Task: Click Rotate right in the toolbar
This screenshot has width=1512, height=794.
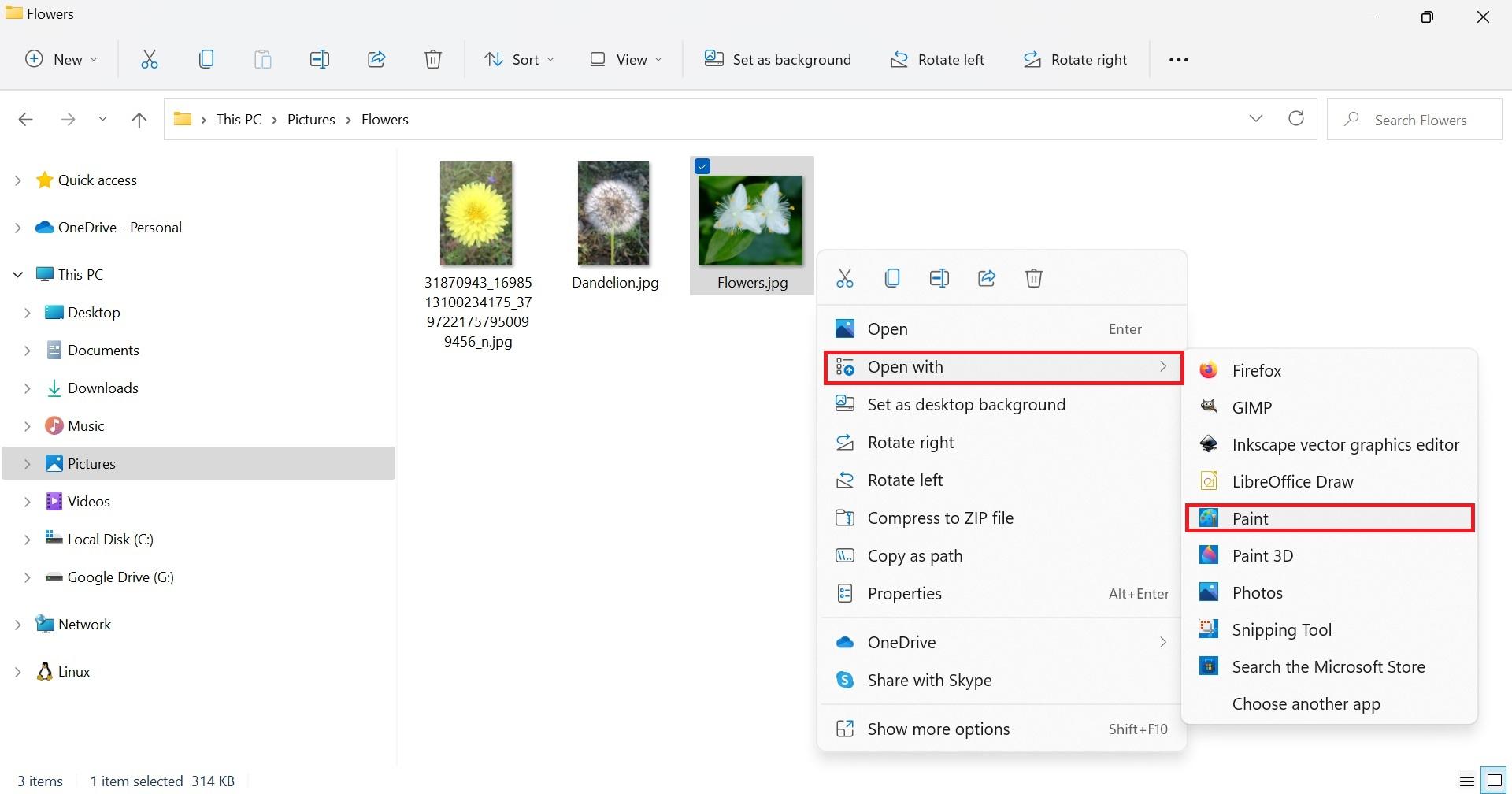Action: (x=1075, y=60)
